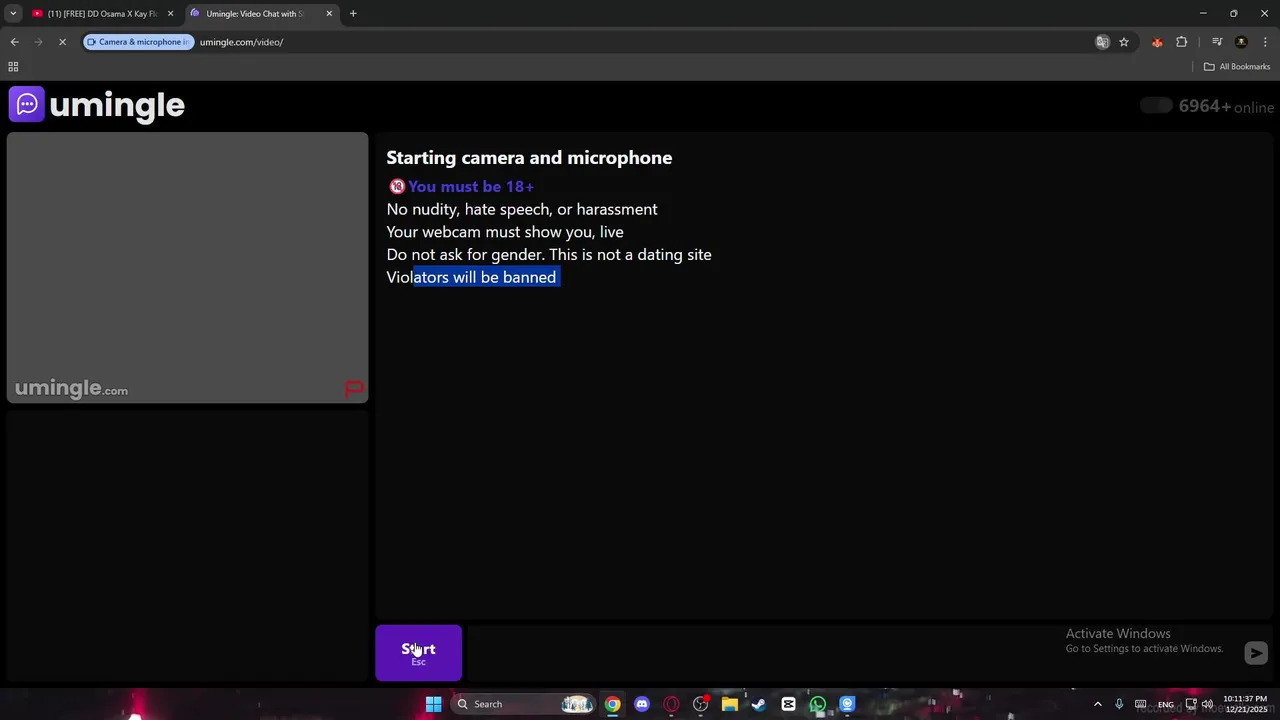Open the Chrome profile avatar
This screenshot has width=1280, height=720.
[x=1241, y=42]
